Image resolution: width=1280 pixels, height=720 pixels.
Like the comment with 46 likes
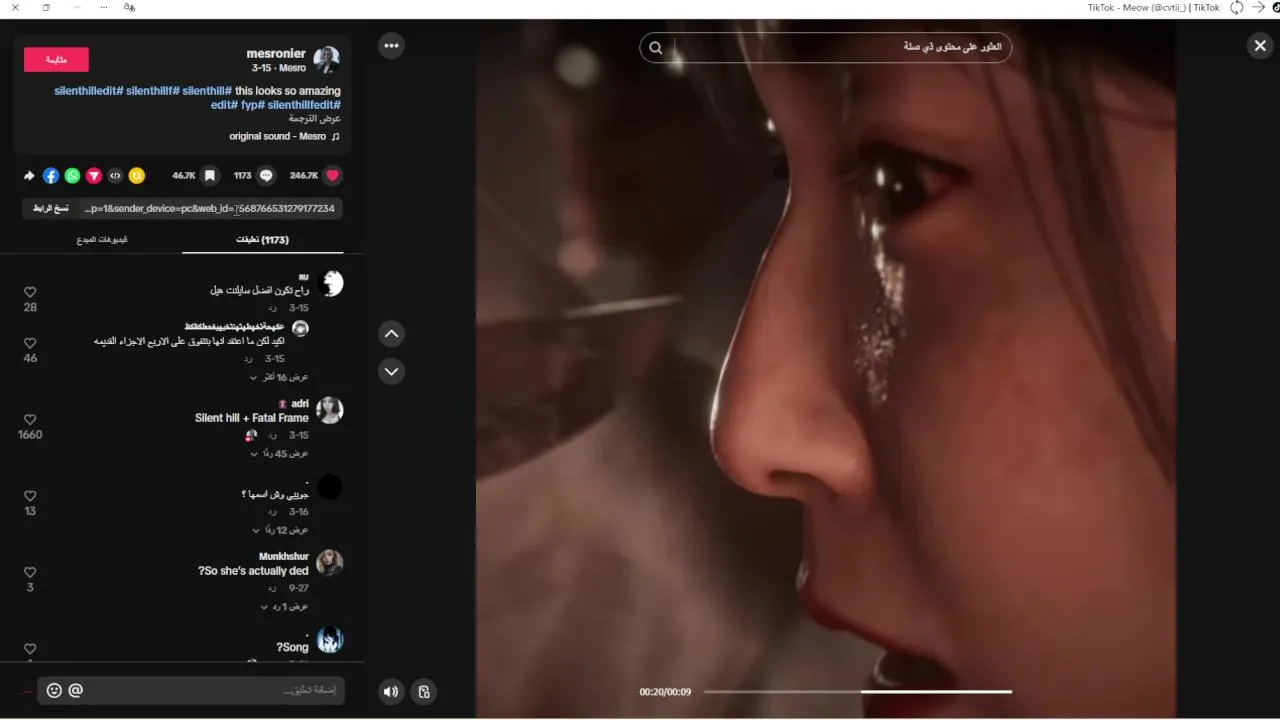pos(30,343)
